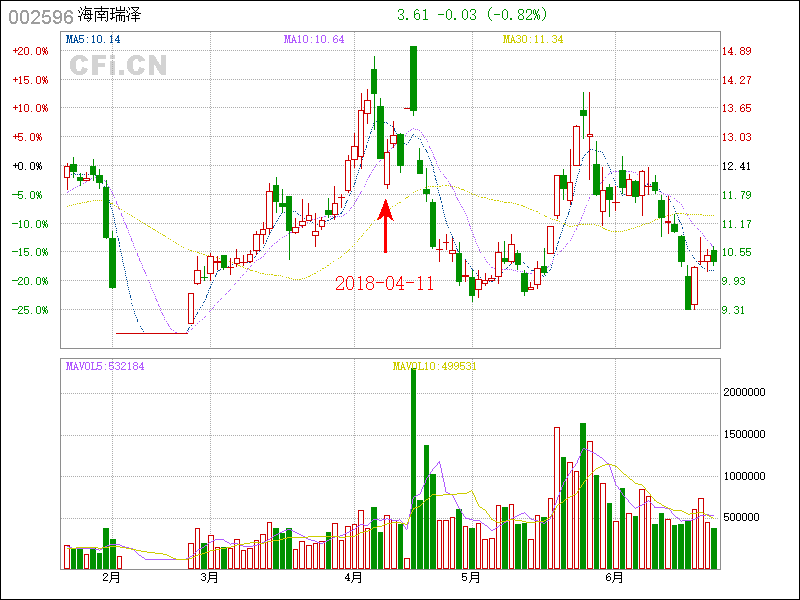This screenshot has height=600, width=800.
Task: Click the MA5:10.14 legend label
Action: click(93, 40)
